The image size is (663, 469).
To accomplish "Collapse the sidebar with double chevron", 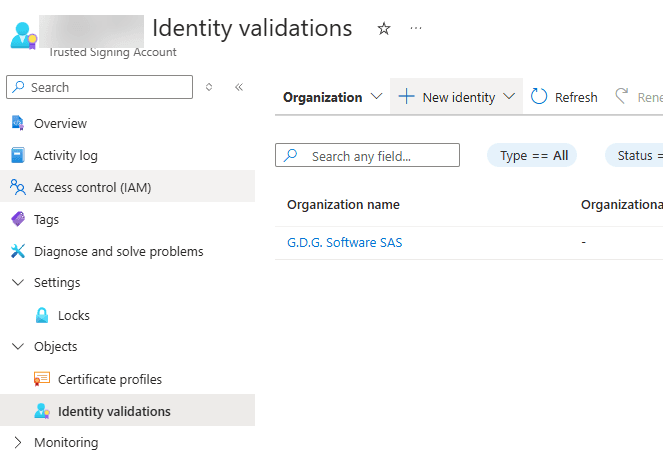I will click(x=239, y=87).
